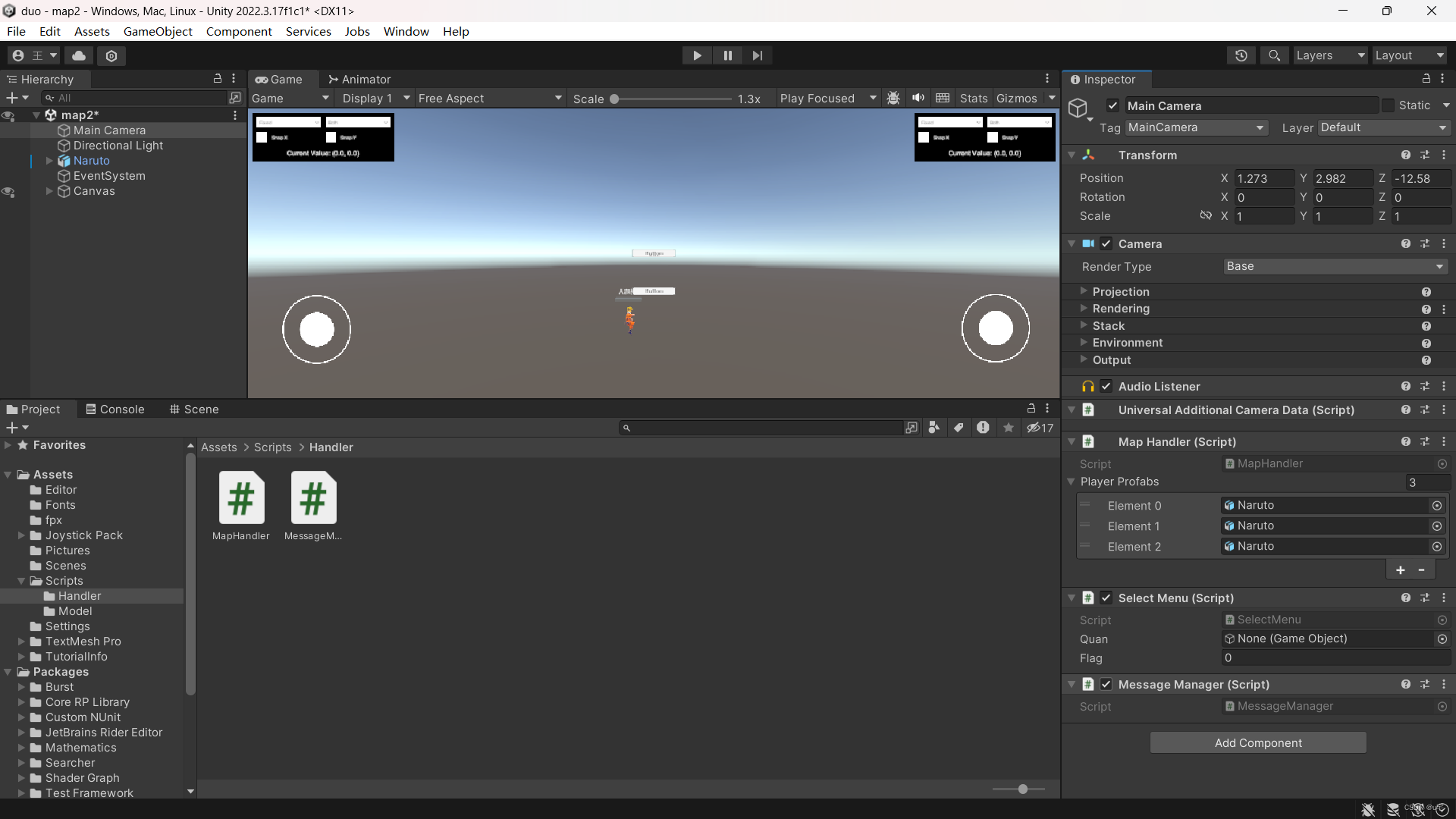Image resolution: width=1456 pixels, height=819 pixels.
Task: Toggle the Gizmos button in Game view
Action: pyautogui.click(x=1017, y=98)
